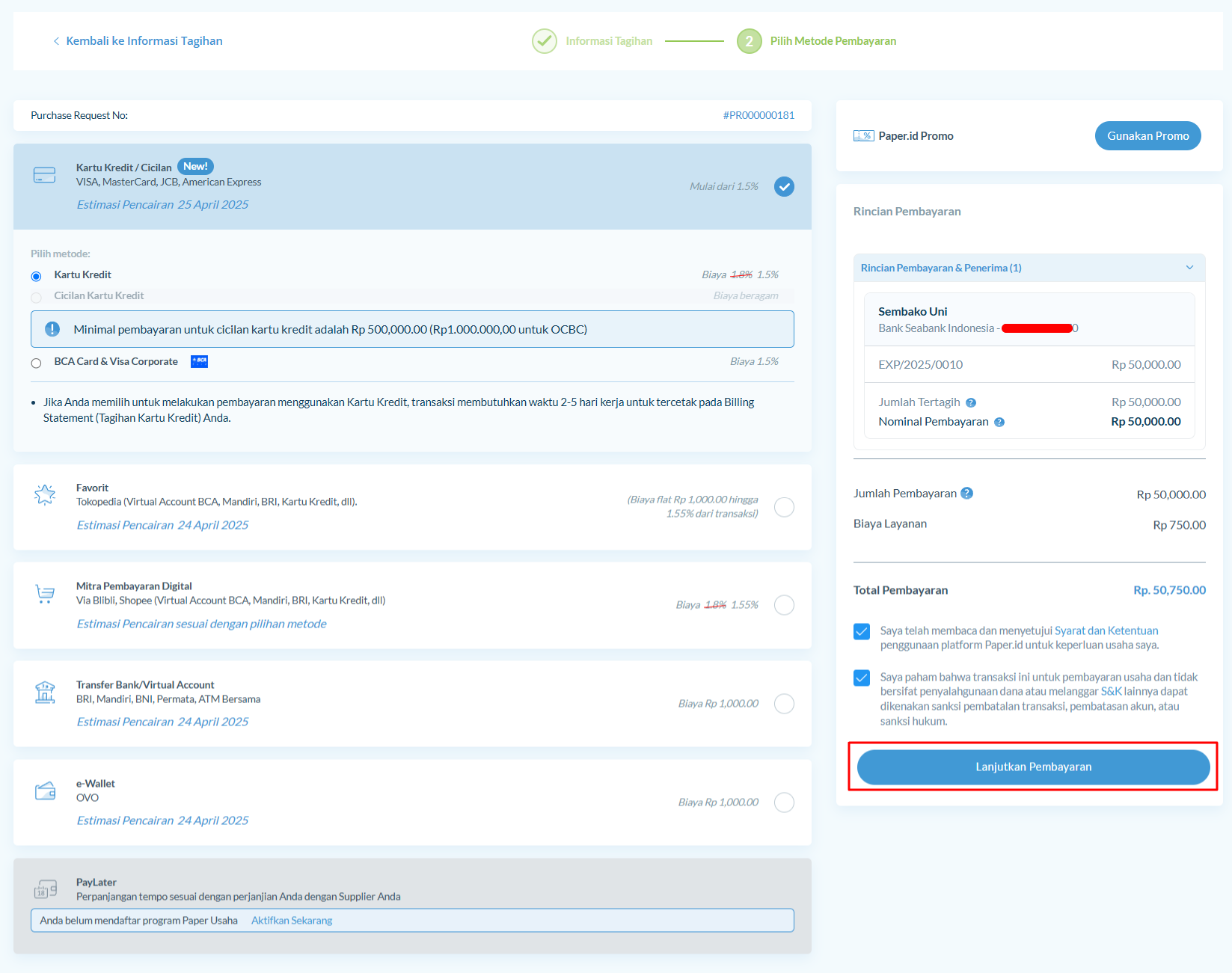Click the help icon next to Nominal Pembayaran
This screenshot has height=973, width=1232.
999,423
